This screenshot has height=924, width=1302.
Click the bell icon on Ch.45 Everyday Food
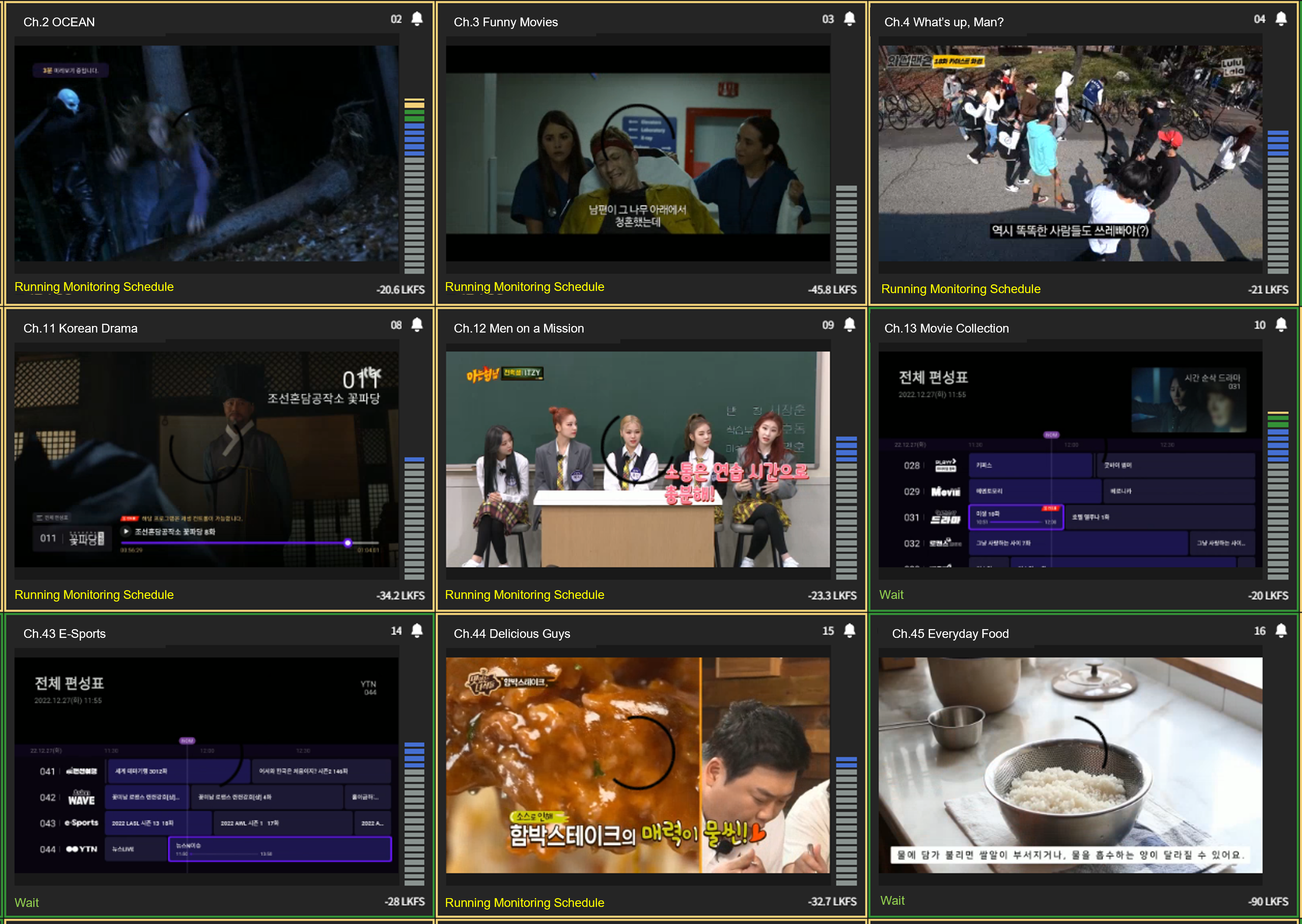pyautogui.click(x=1281, y=630)
